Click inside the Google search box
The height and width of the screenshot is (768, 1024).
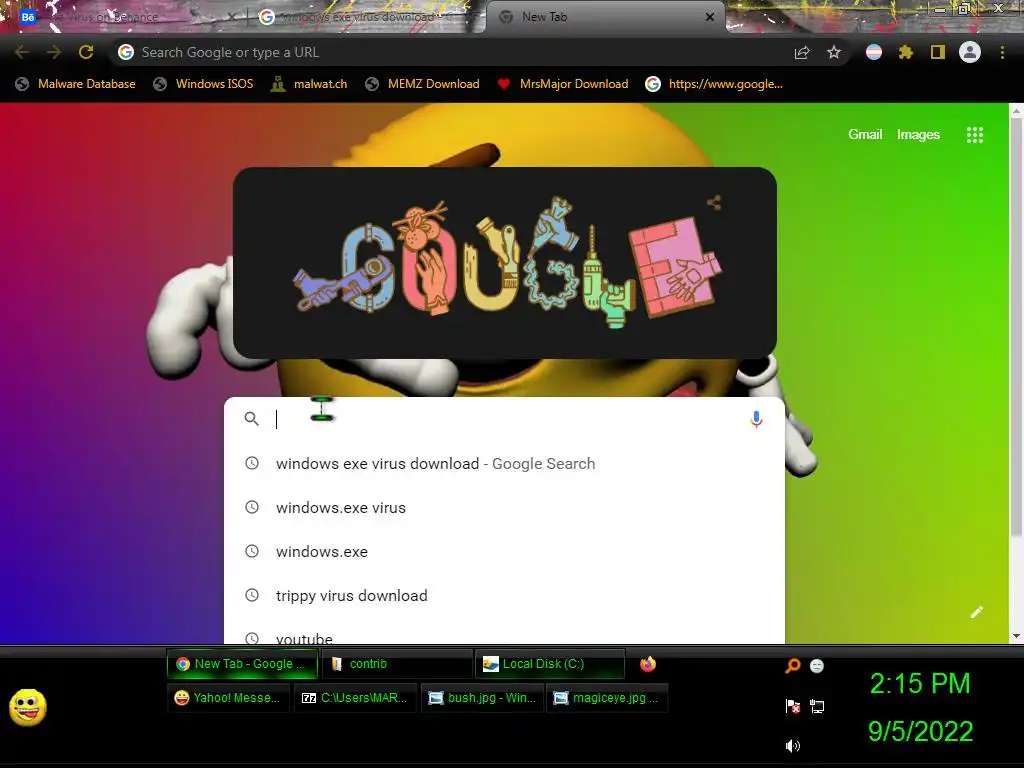tap(504, 419)
